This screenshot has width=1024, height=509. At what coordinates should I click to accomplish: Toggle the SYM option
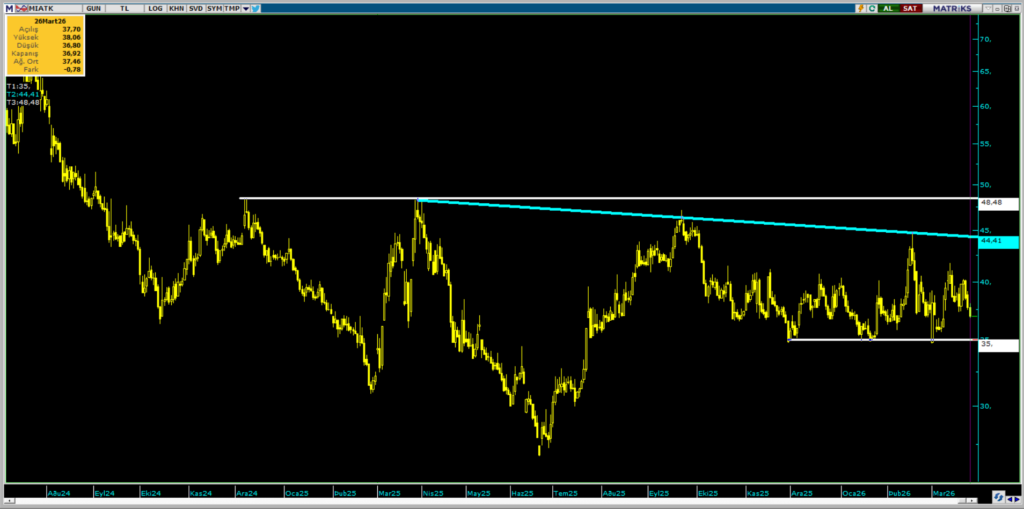click(214, 8)
